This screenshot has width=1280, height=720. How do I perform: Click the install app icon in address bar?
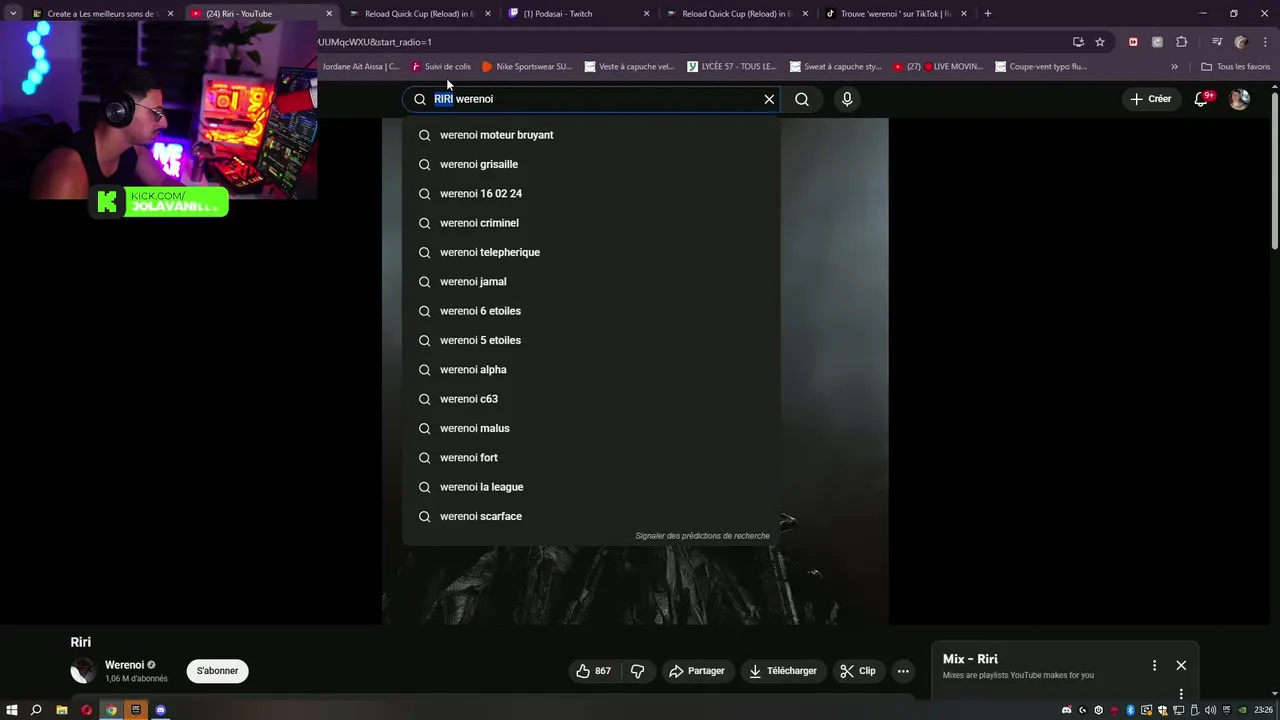click(1078, 42)
